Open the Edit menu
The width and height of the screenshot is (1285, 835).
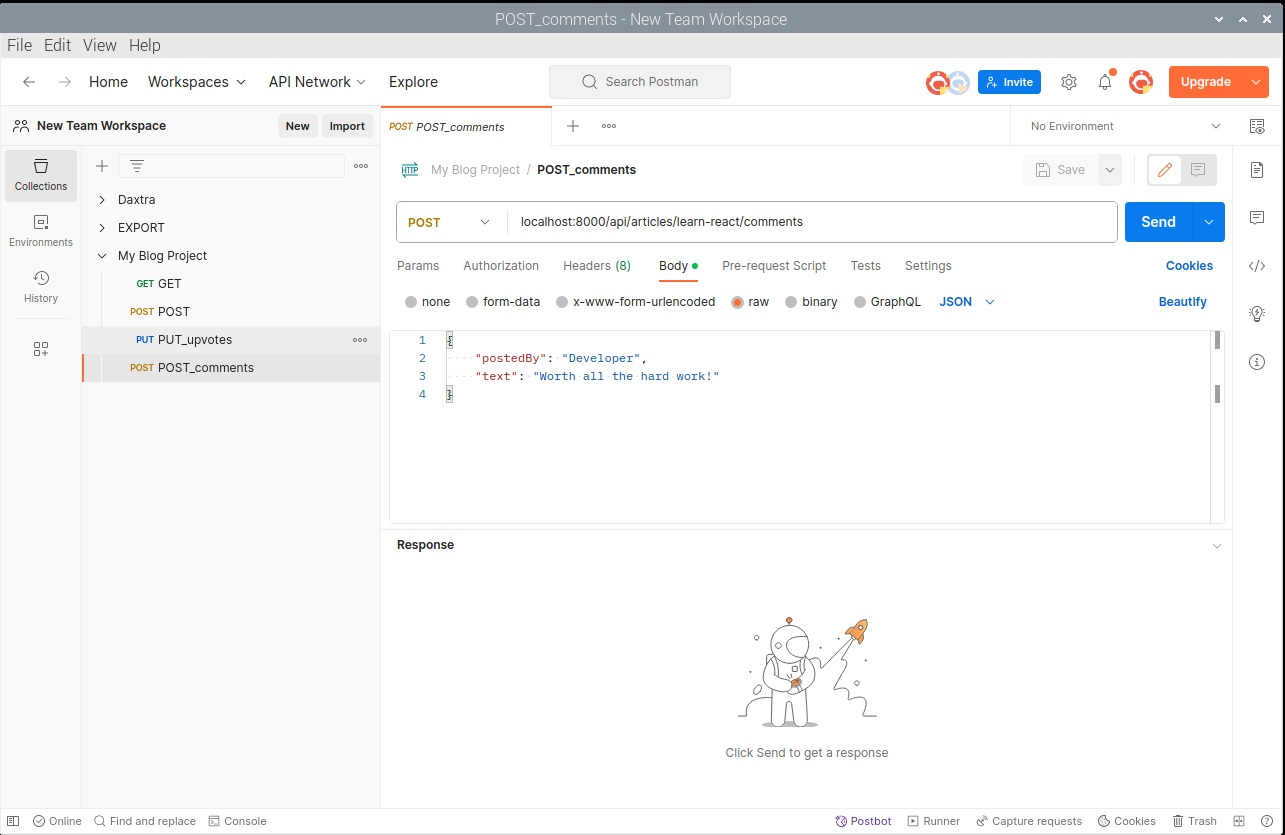coord(57,45)
